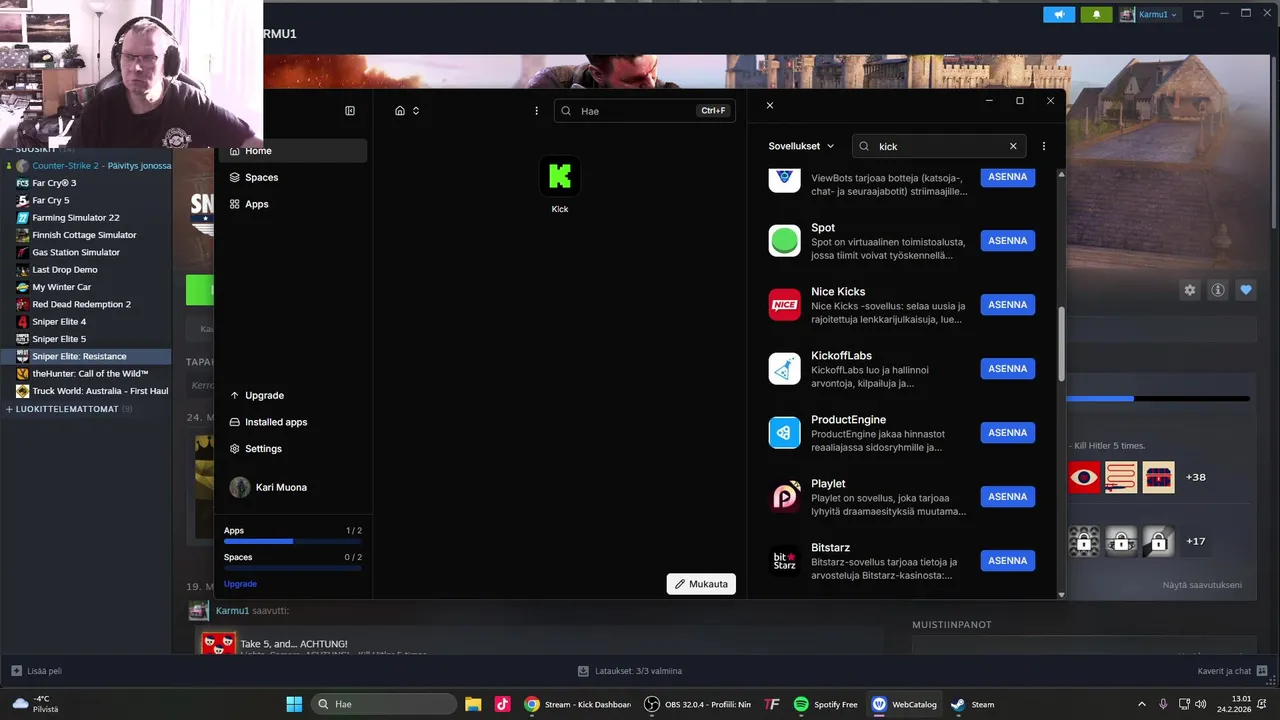The image size is (1280, 720).
Task: Click the KickoffLabs app icon
Action: 785,369
